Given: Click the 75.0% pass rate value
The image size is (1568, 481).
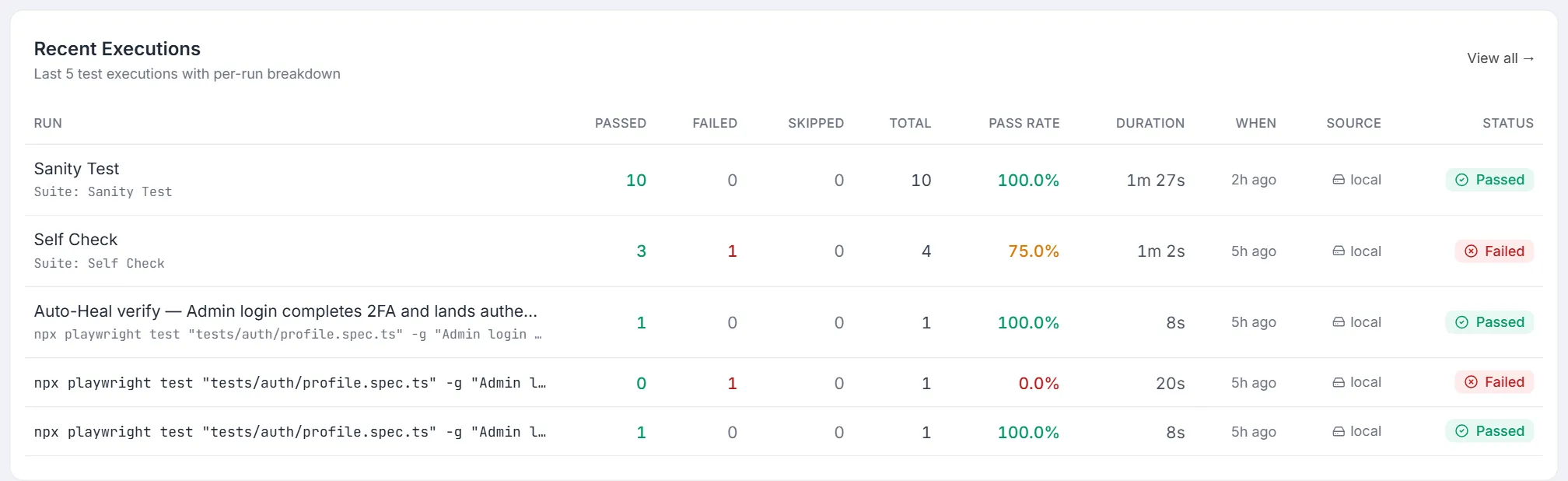Looking at the screenshot, I should (x=1034, y=251).
